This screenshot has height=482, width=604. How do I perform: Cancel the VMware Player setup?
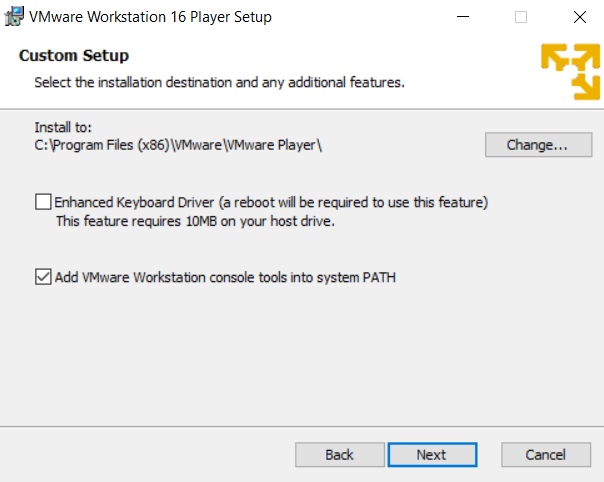[x=545, y=454]
